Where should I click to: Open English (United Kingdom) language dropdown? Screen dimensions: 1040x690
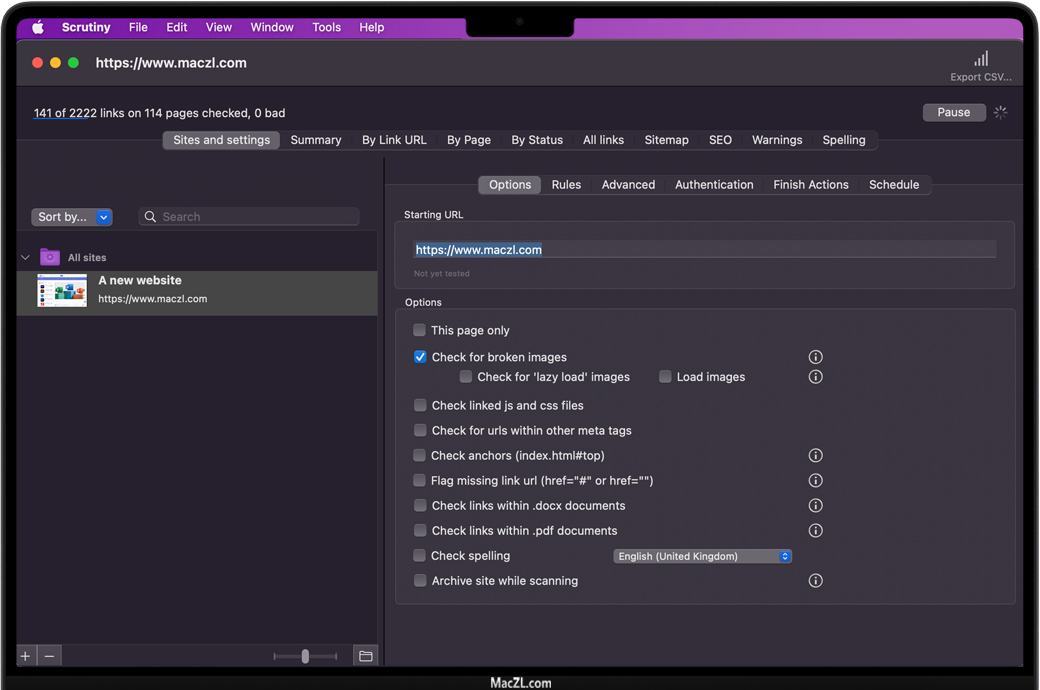point(702,556)
